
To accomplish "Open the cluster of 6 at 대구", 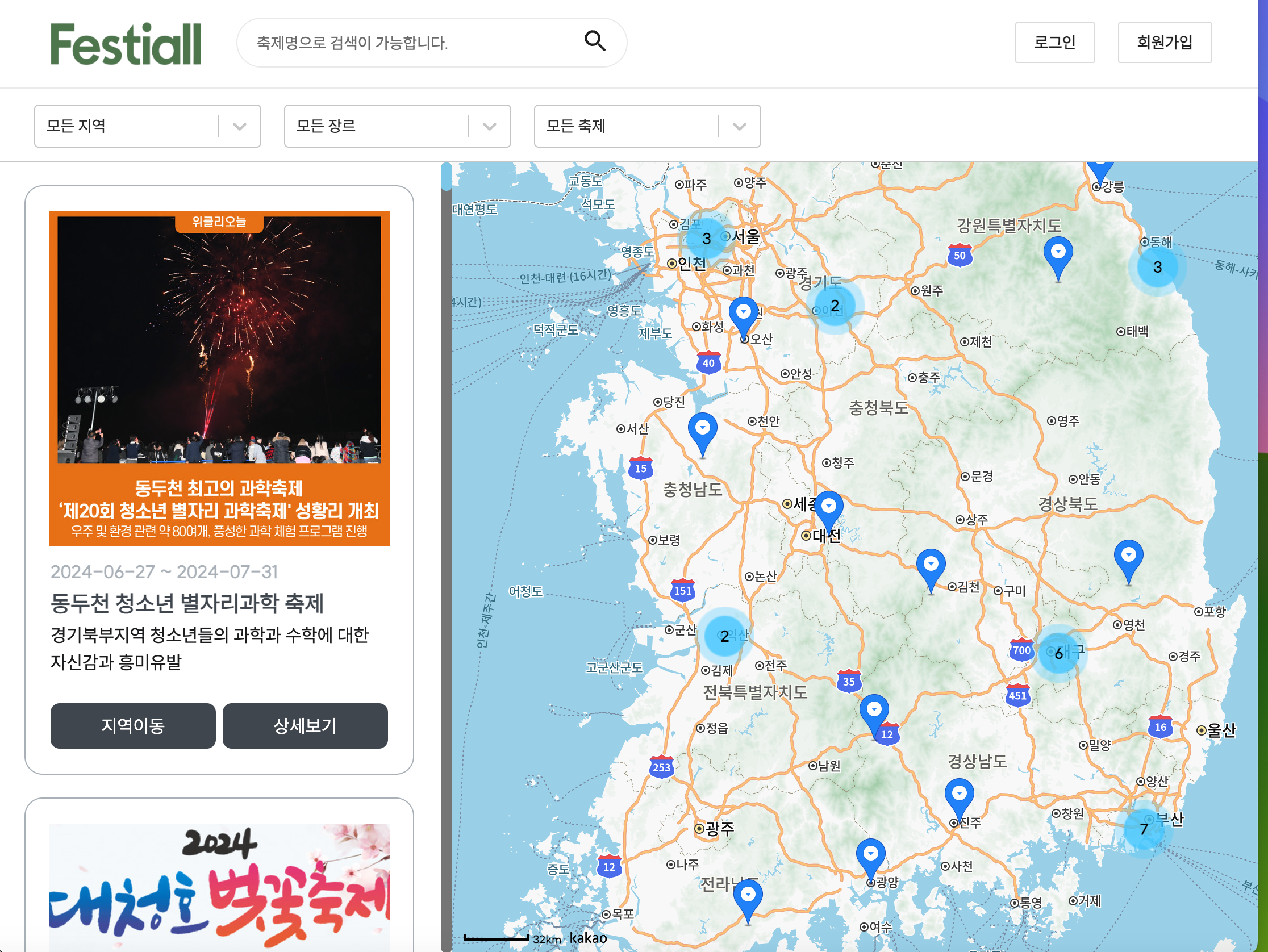I will click(x=1058, y=653).
